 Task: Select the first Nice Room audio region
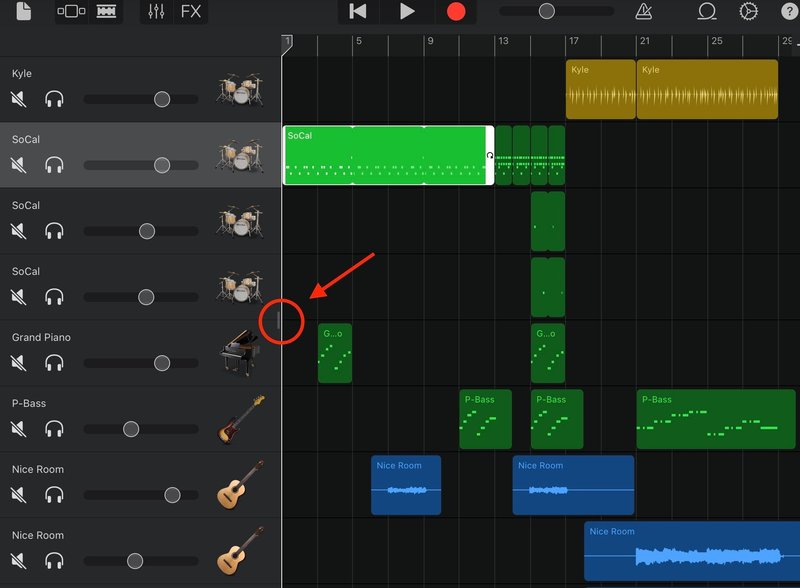406,485
